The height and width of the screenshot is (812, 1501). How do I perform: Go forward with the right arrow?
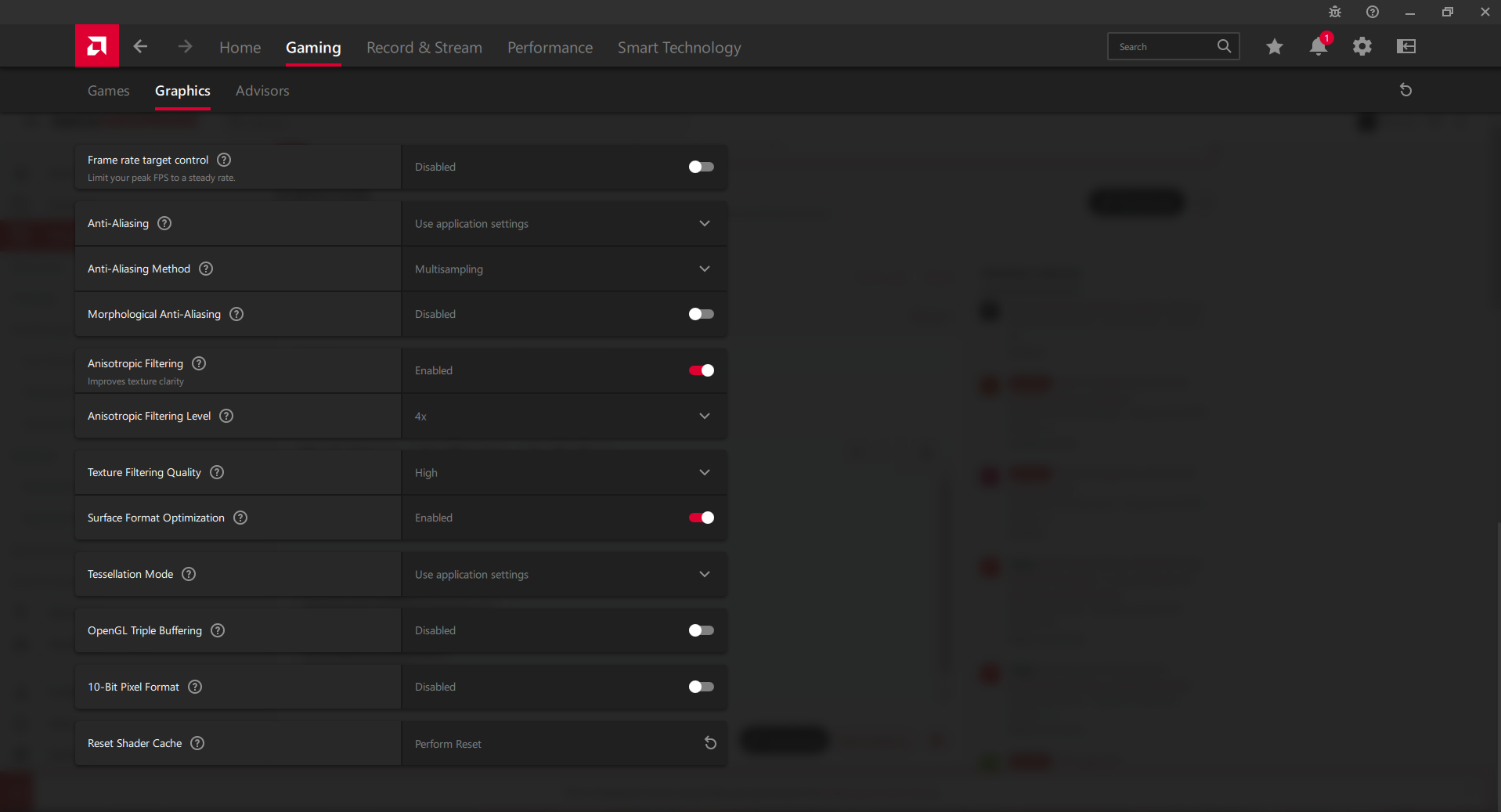(185, 46)
